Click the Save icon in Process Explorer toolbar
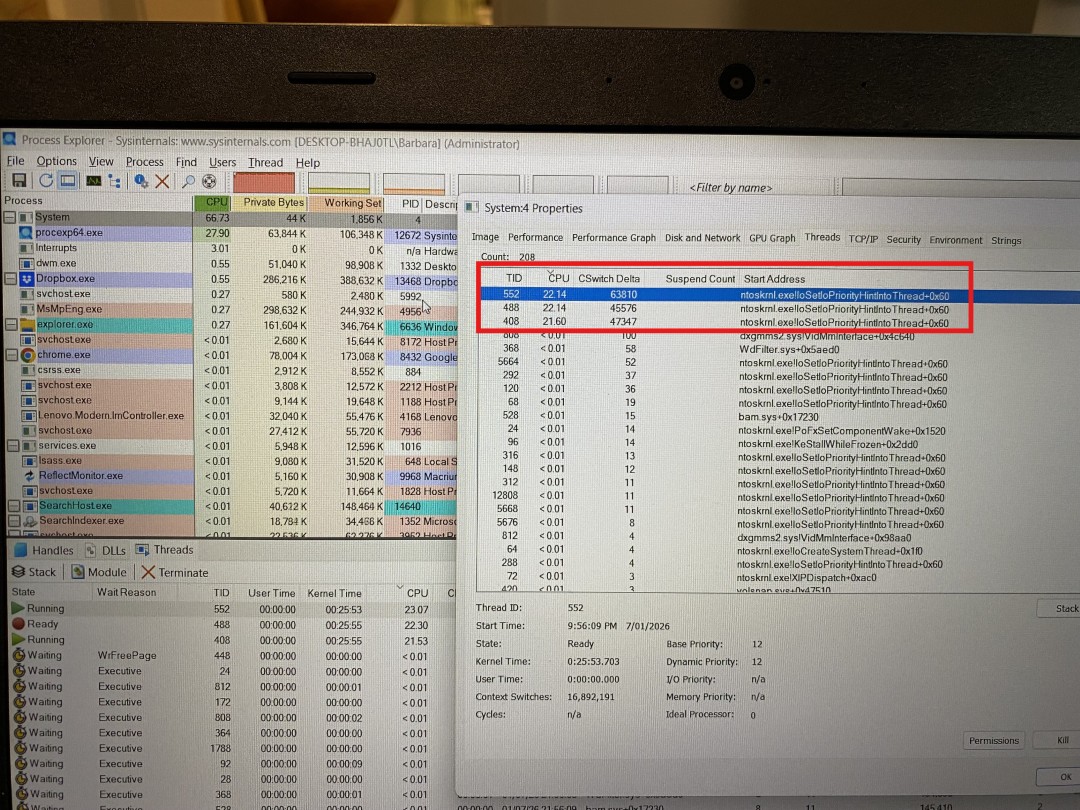This screenshot has height=810, width=1080. tap(19, 181)
